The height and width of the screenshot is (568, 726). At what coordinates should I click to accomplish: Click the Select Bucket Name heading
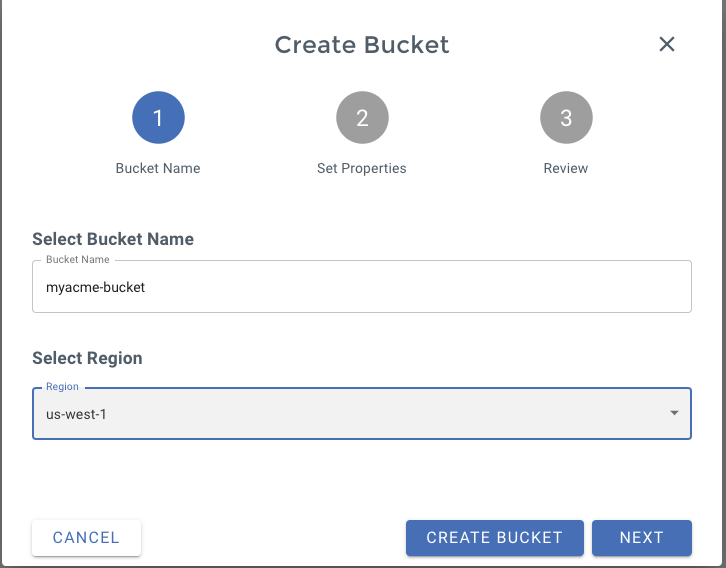pos(113,239)
